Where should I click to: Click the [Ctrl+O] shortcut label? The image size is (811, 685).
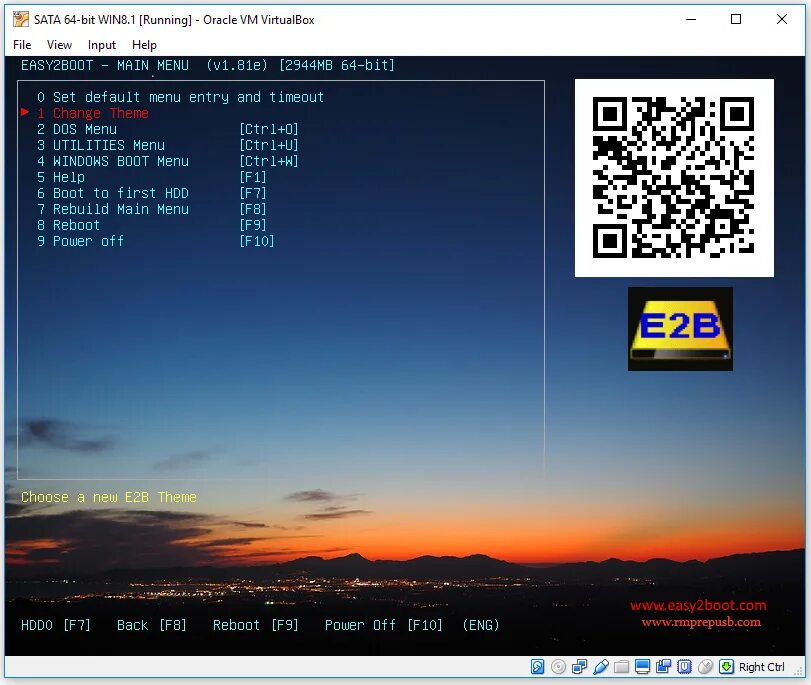[269, 129]
